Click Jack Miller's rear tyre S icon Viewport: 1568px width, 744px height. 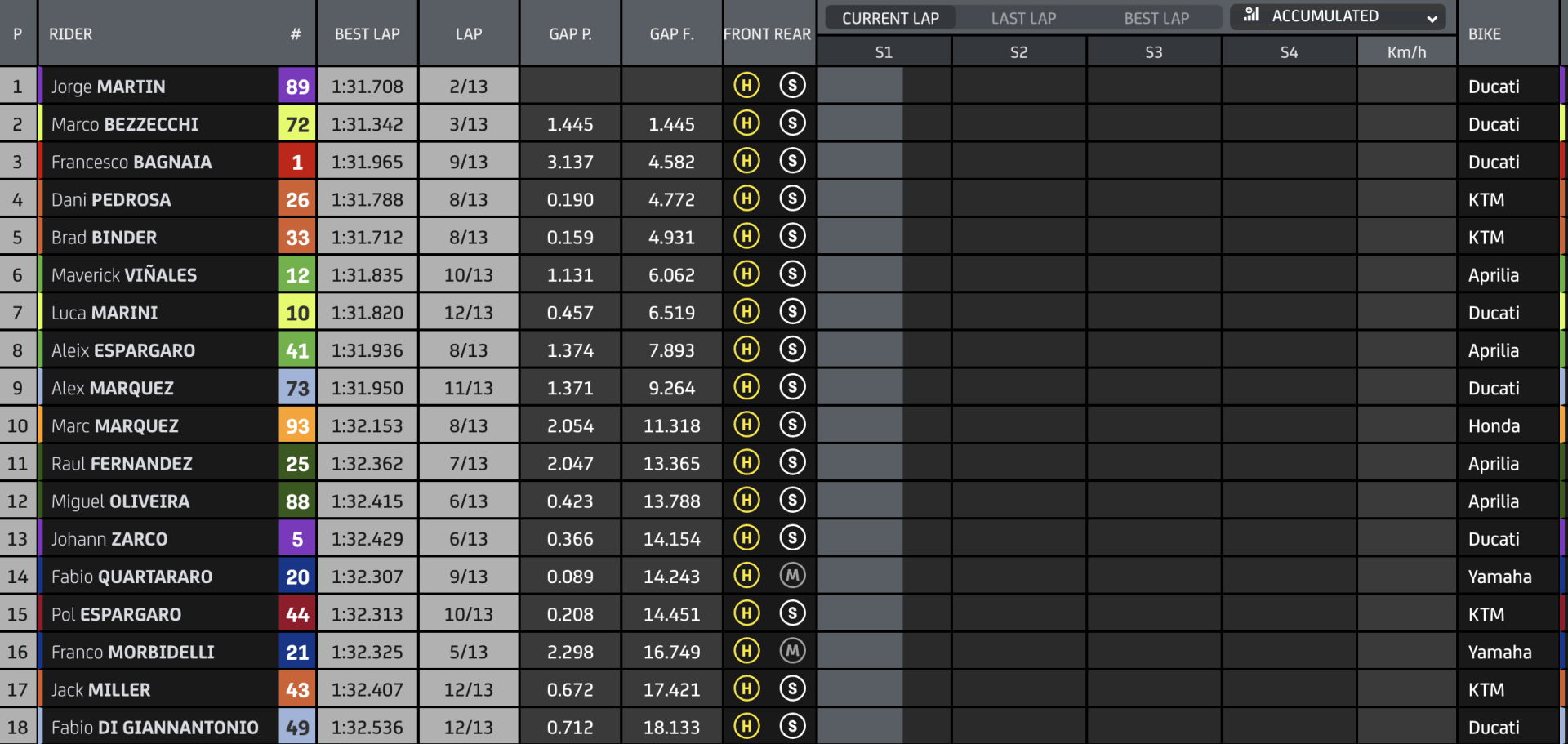coord(792,688)
